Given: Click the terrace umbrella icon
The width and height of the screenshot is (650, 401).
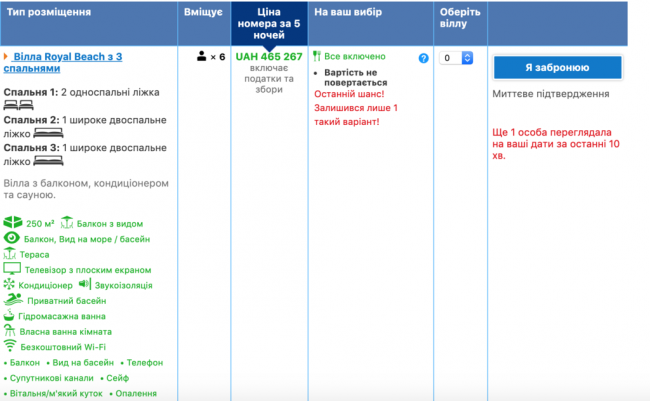Looking at the screenshot, I should tap(10, 254).
